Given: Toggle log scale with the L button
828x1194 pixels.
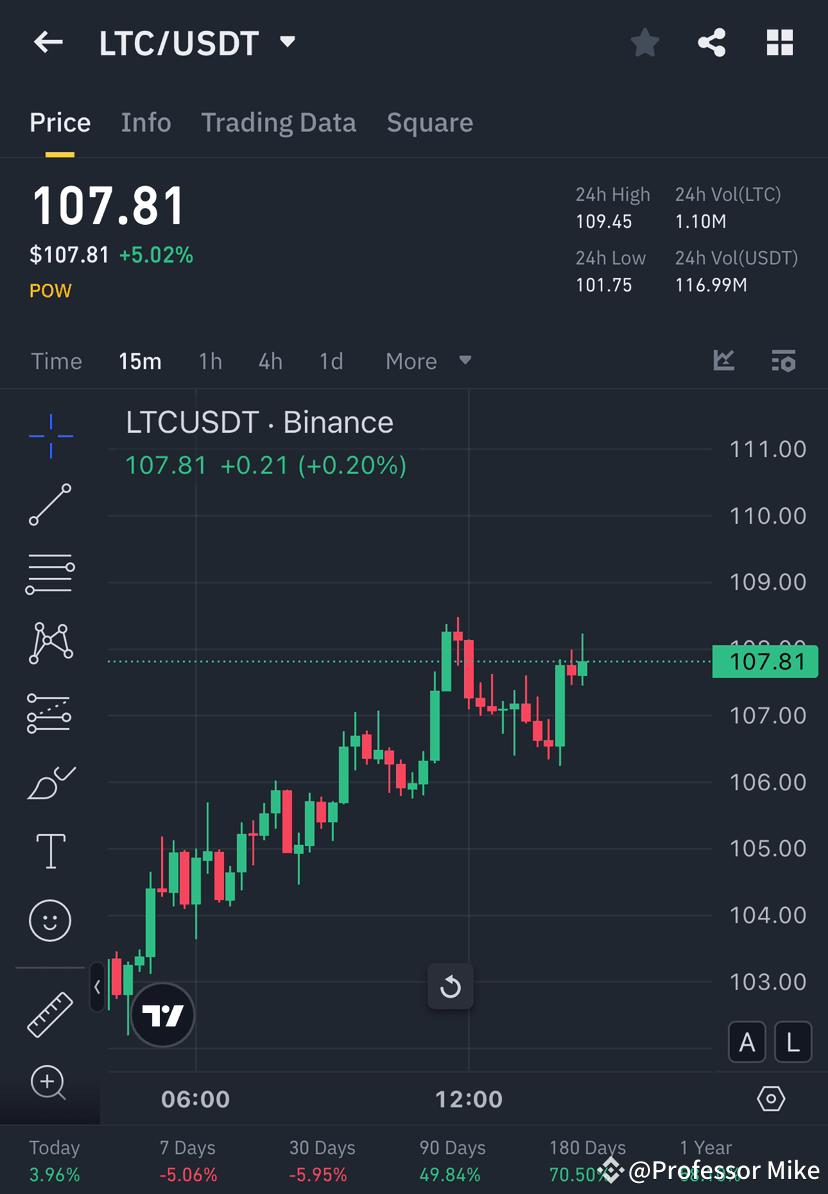Looking at the screenshot, I should coord(793,1042).
